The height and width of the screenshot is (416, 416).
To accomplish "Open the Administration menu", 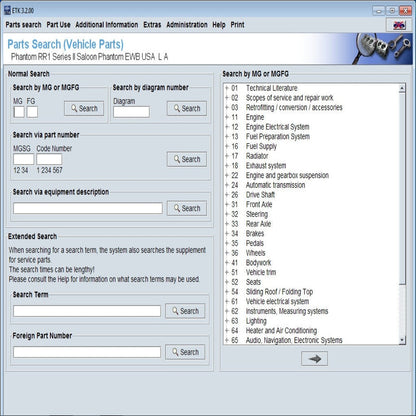I will pos(187,25).
